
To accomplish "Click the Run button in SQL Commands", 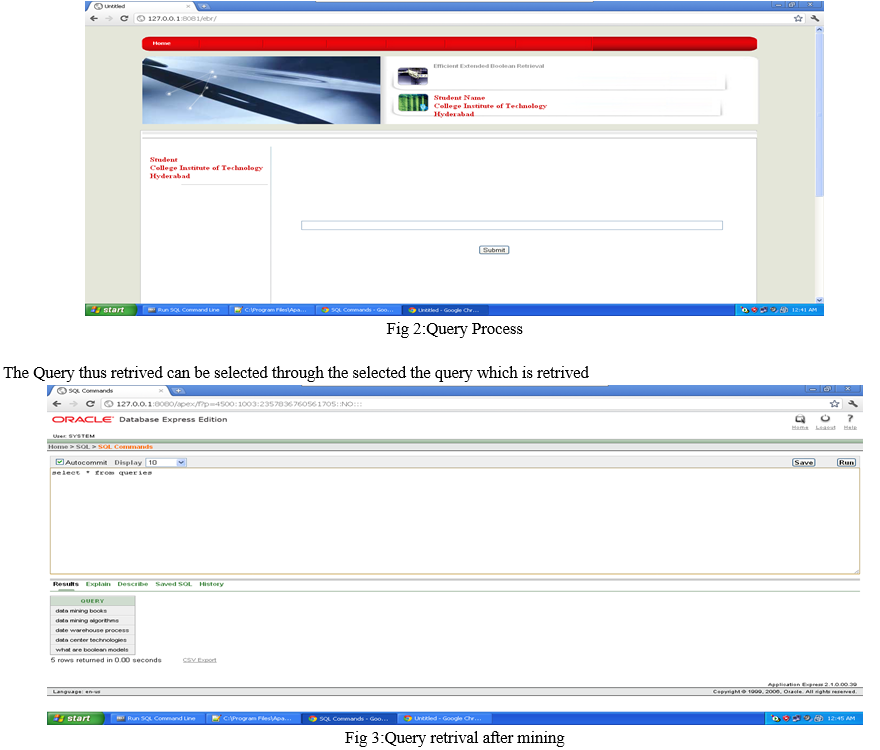I will tap(846, 463).
